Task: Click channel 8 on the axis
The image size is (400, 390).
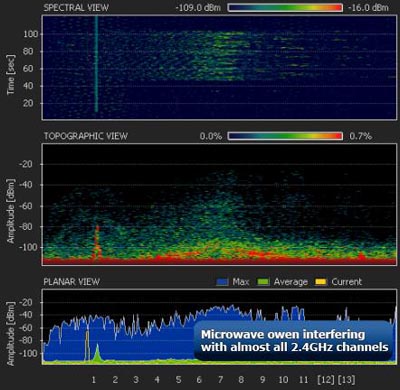Action: pos(241,380)
